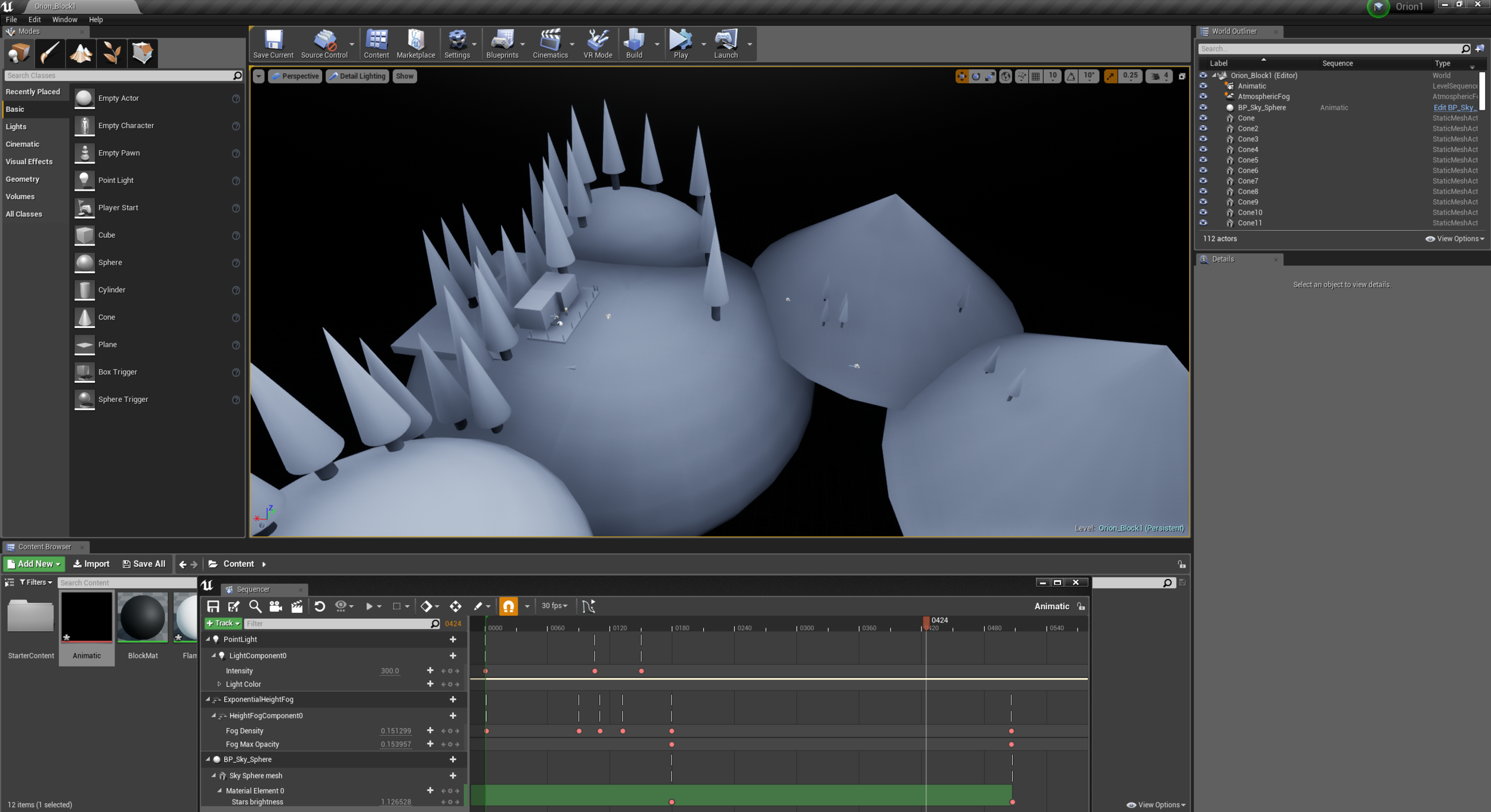The image size is (1491, 812).
Task: Open the 30 fps dropdown
Action: pyautogui.click(x=554, y=606)
